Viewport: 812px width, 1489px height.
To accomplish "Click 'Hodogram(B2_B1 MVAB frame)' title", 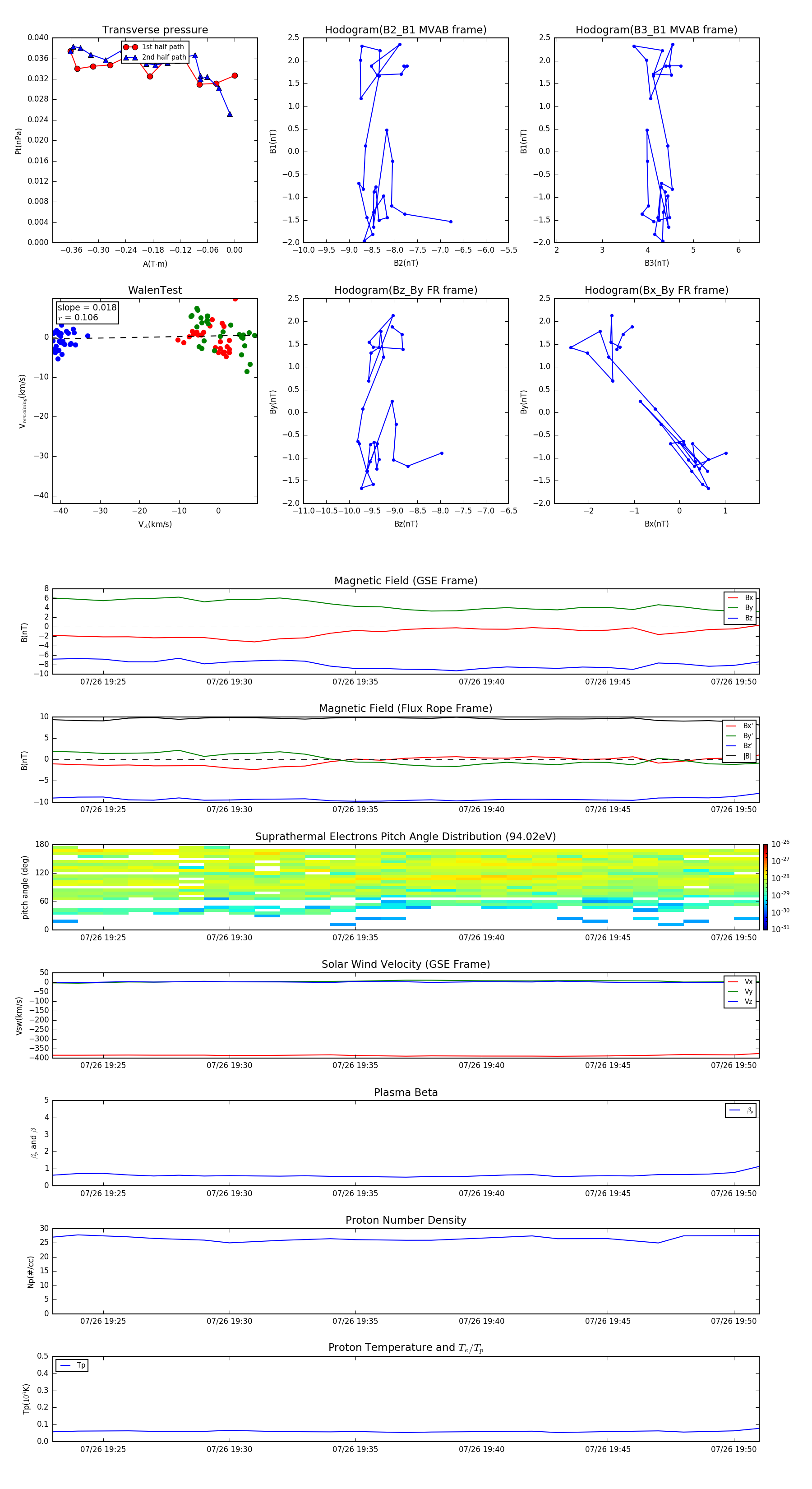I will (406, 30).
